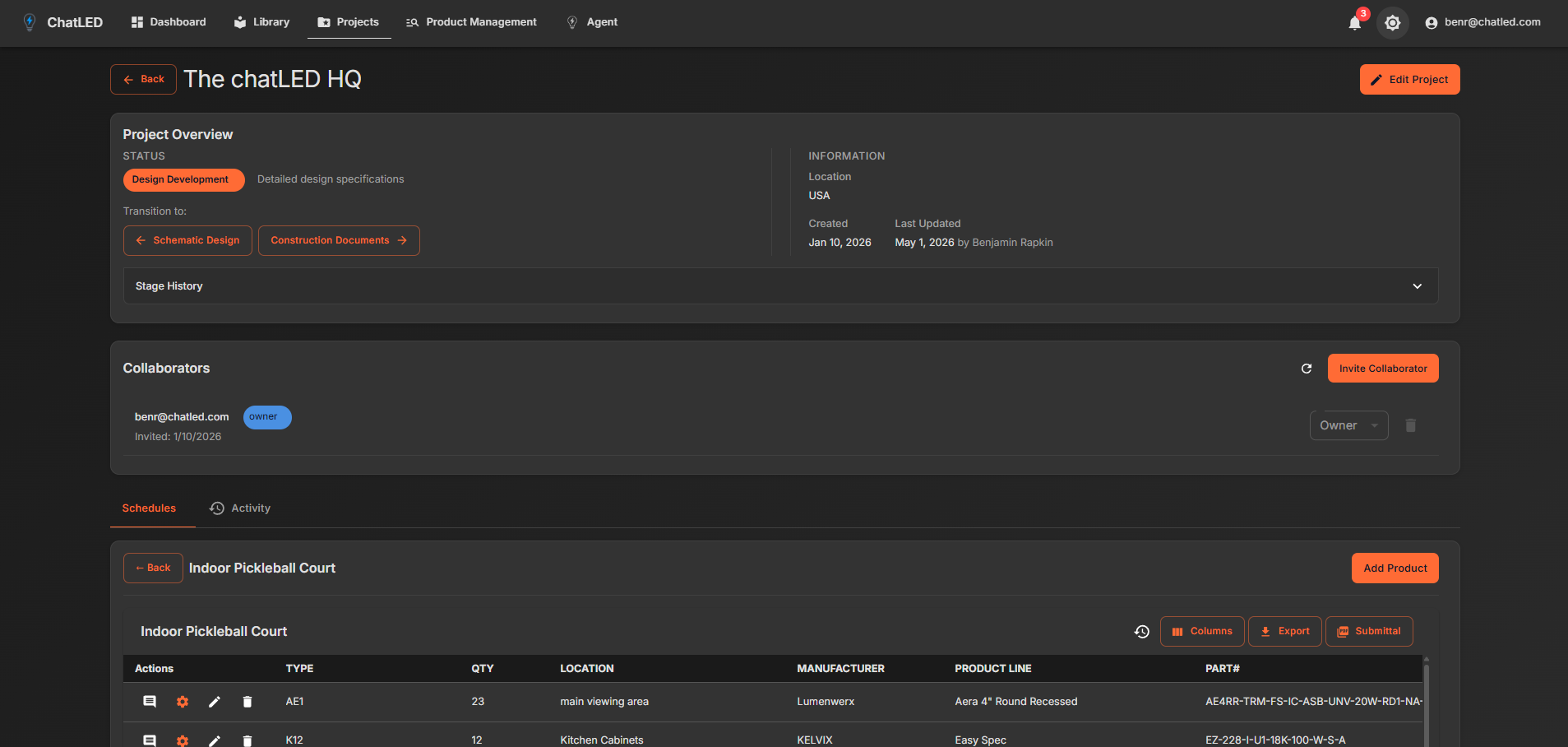Go back from The chatLED HQ project
This screenshot has height=747, width=1568.
point(143,80)
